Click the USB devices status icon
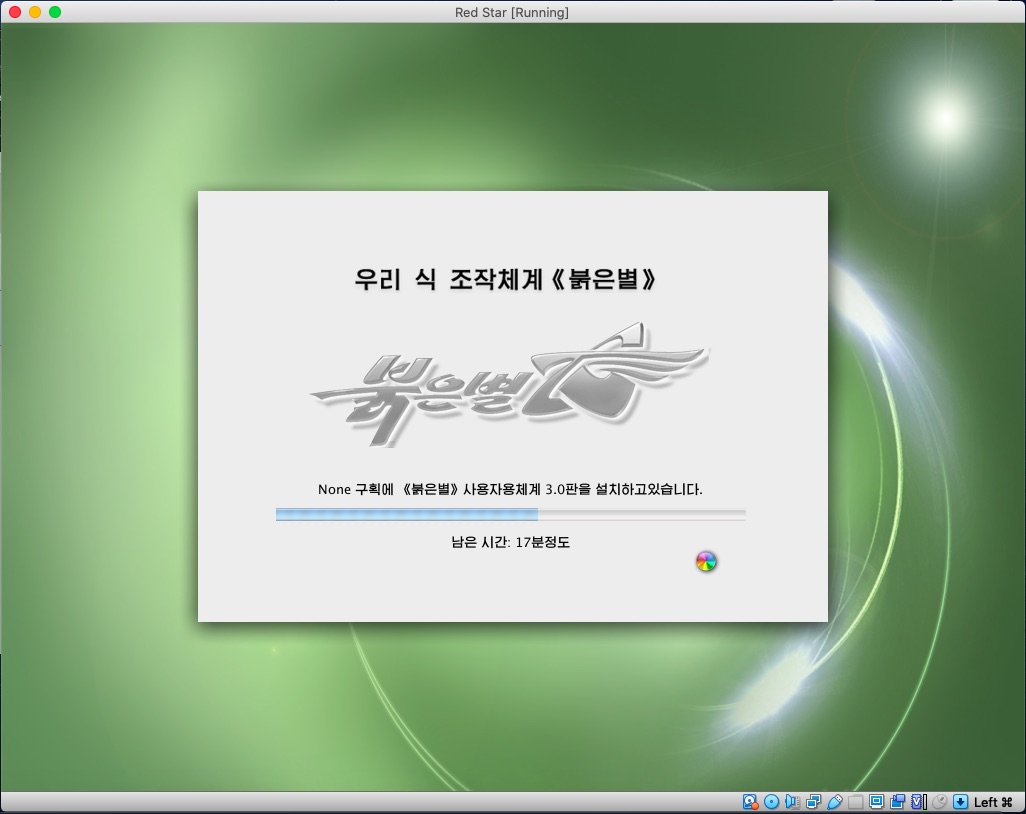Viewport: 1026px width, 814px height. tap(834, 802)
